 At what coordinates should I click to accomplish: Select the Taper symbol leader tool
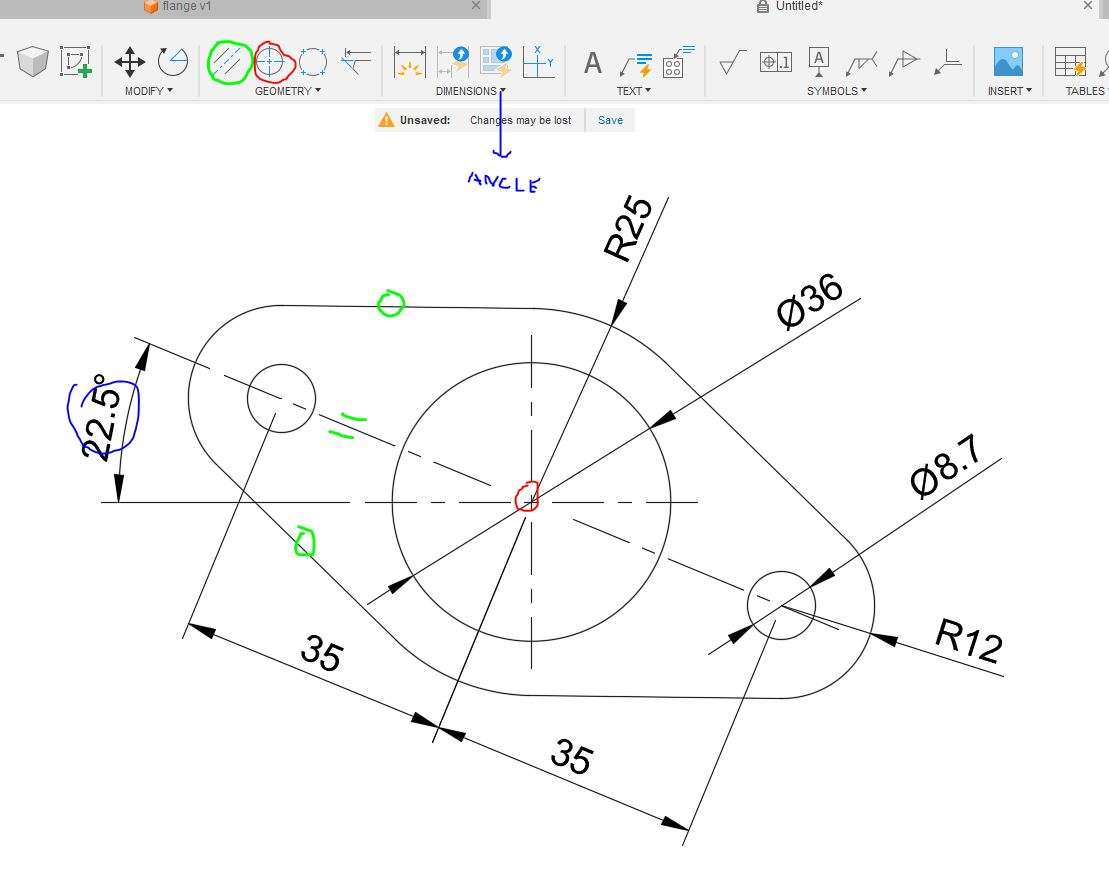click(x=904, y=62)
